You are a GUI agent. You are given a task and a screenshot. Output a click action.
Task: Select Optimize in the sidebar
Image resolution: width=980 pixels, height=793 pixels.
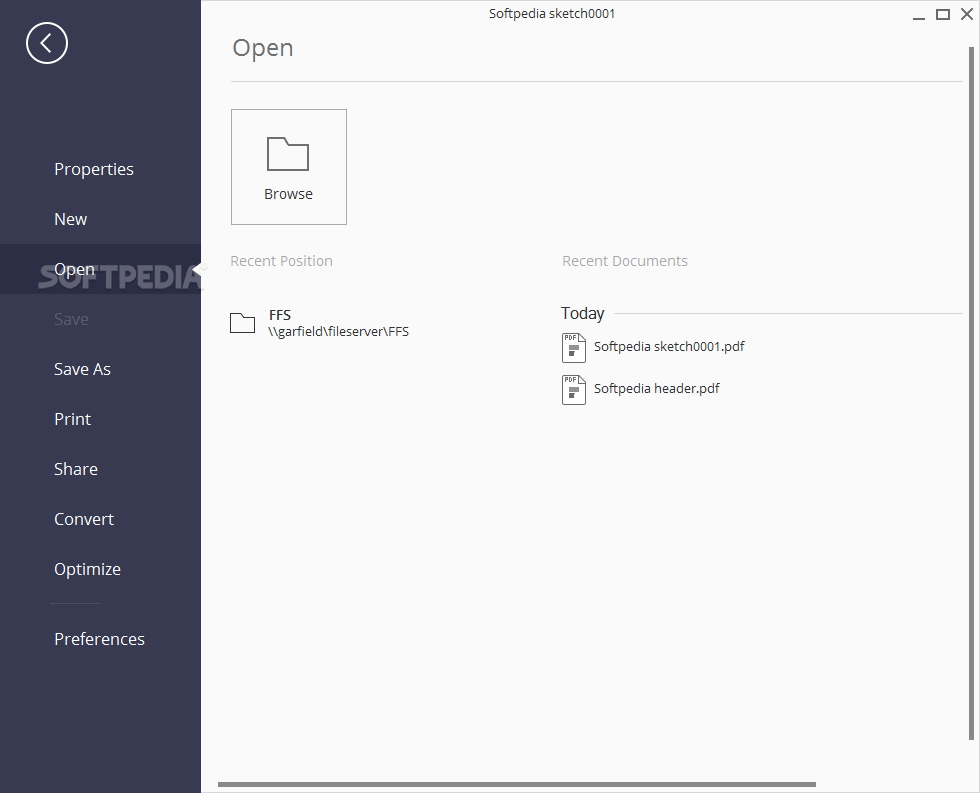pyautogui.click(x=88, y=569)
